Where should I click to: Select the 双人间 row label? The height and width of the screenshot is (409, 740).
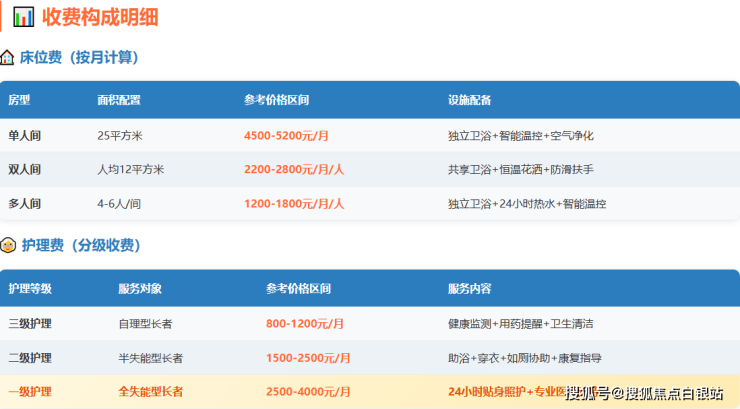coord(25,169)
